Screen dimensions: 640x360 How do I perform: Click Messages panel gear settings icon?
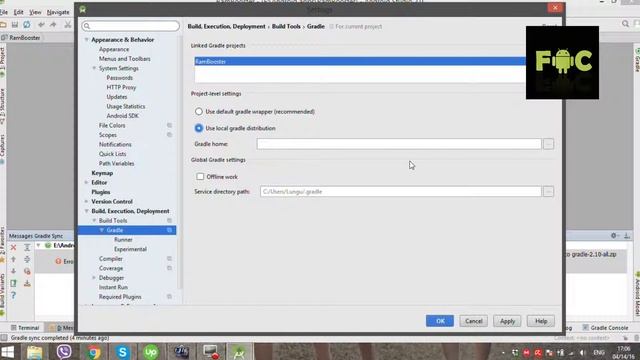click(x=613, y=236)
